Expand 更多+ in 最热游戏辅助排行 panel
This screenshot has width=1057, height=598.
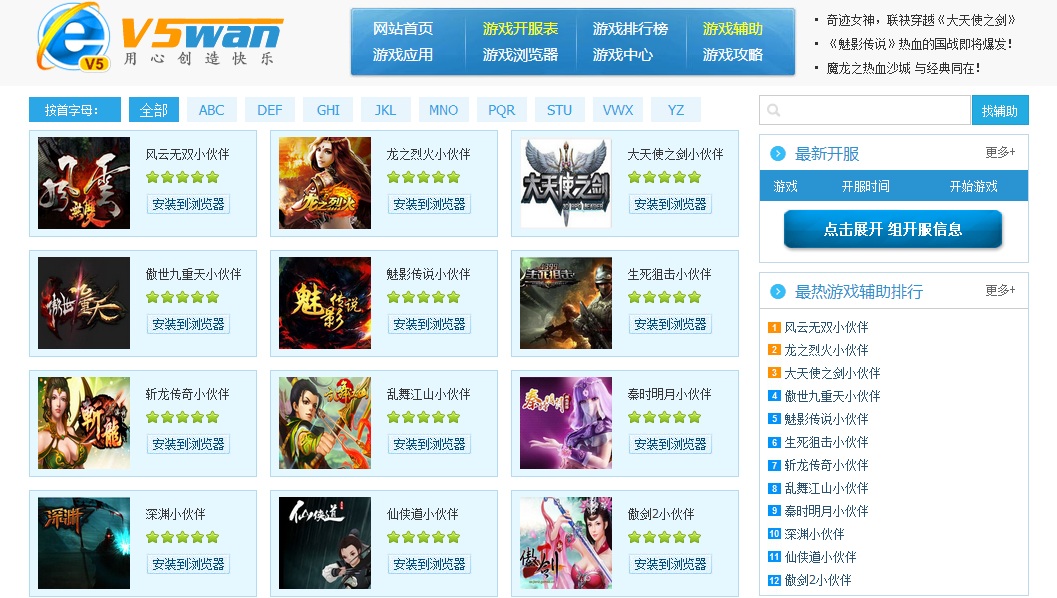pos(999,291)
